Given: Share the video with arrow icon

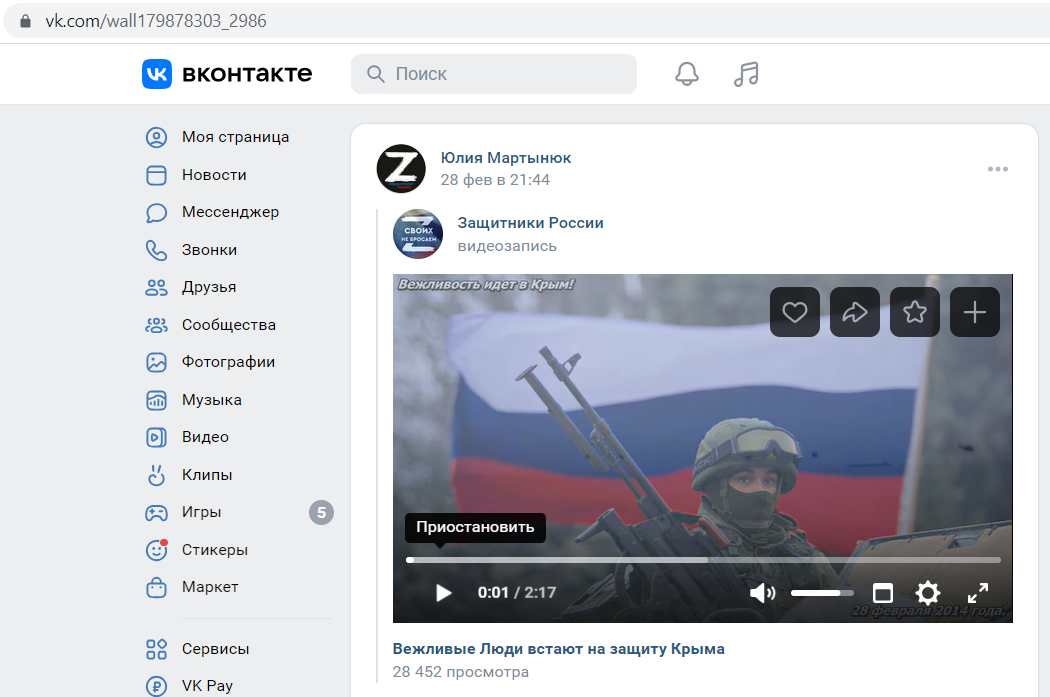Looking at the screenshot, I should click(x=854, y=312).
